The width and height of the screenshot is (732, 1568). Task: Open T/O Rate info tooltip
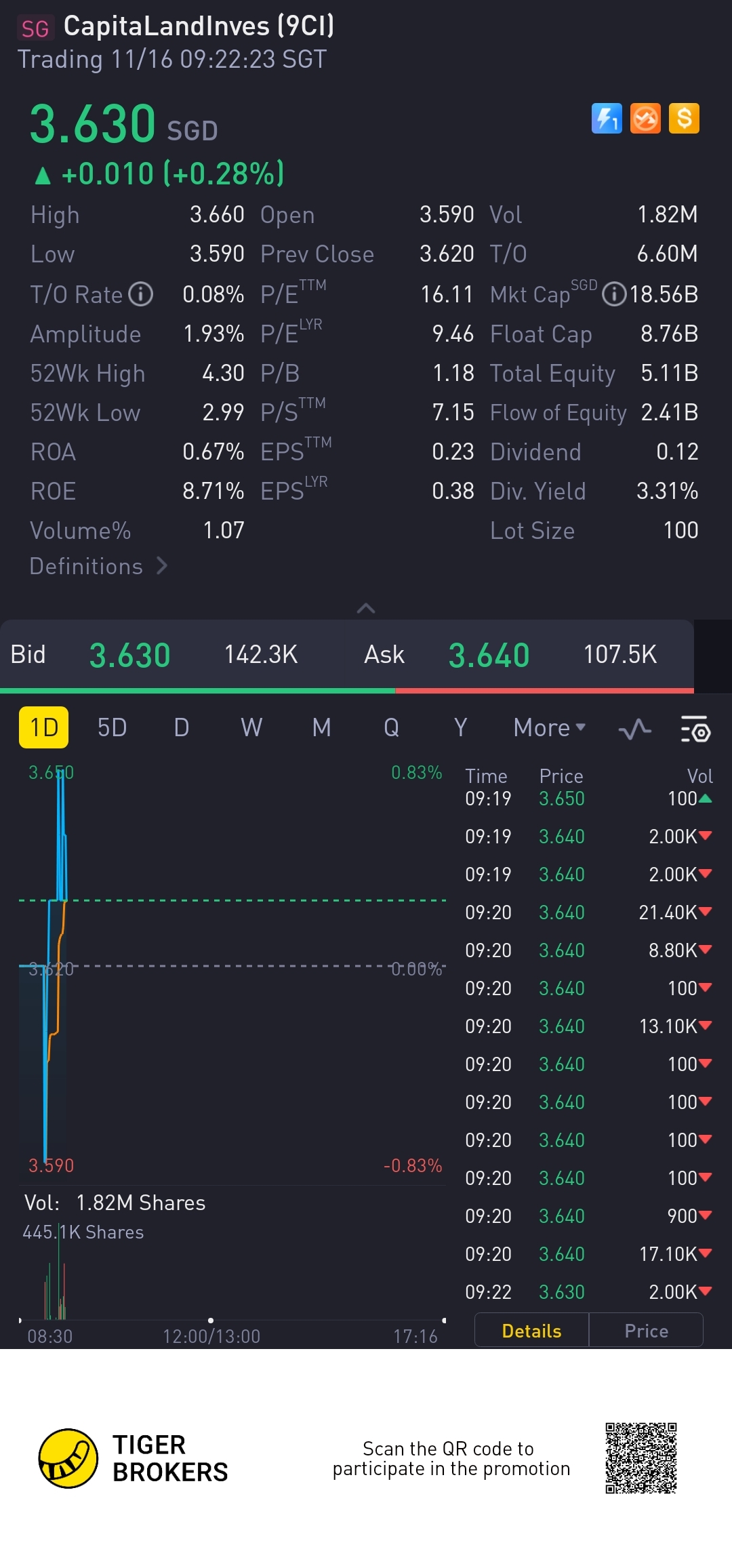tap(141, 294)
